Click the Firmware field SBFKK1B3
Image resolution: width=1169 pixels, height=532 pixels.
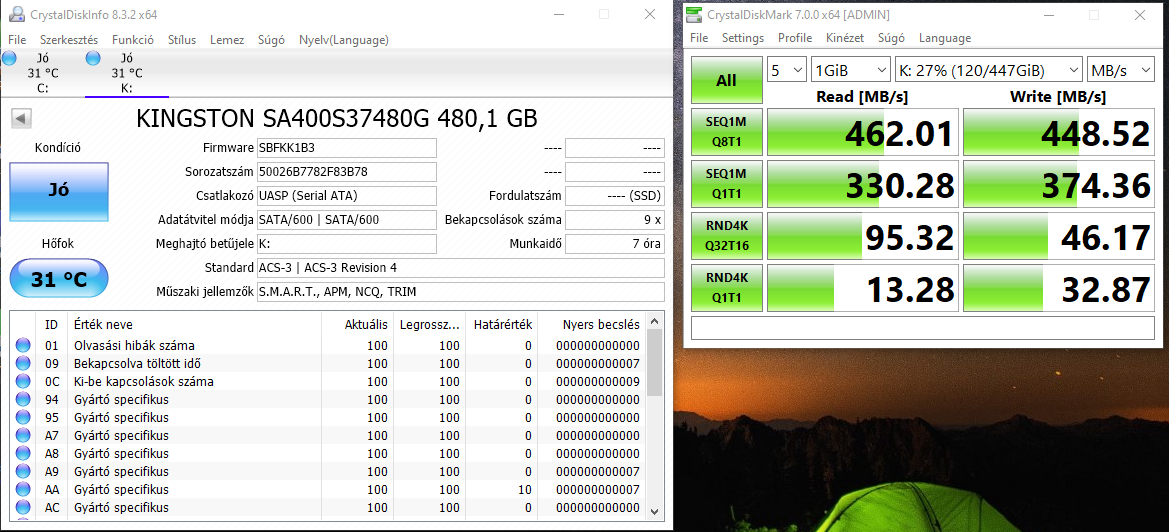[x=347, y=148]
